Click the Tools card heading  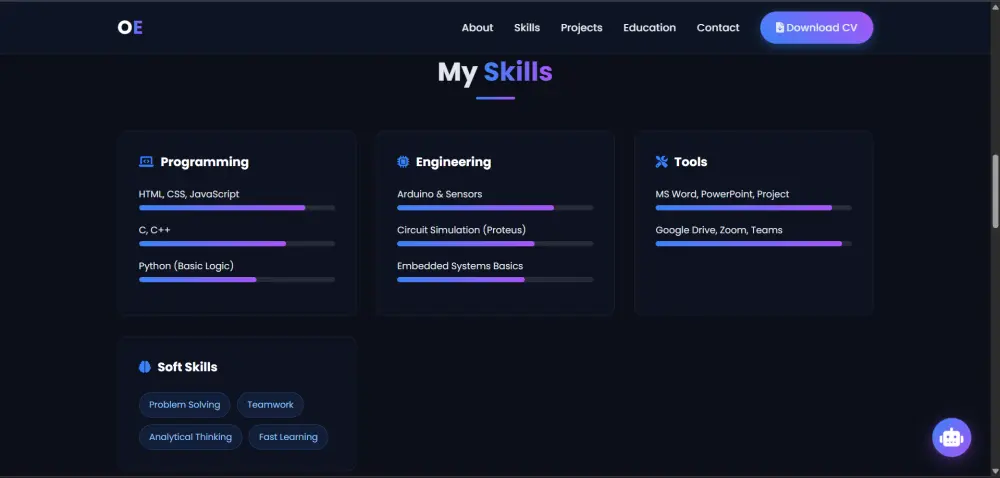(691, 162)
